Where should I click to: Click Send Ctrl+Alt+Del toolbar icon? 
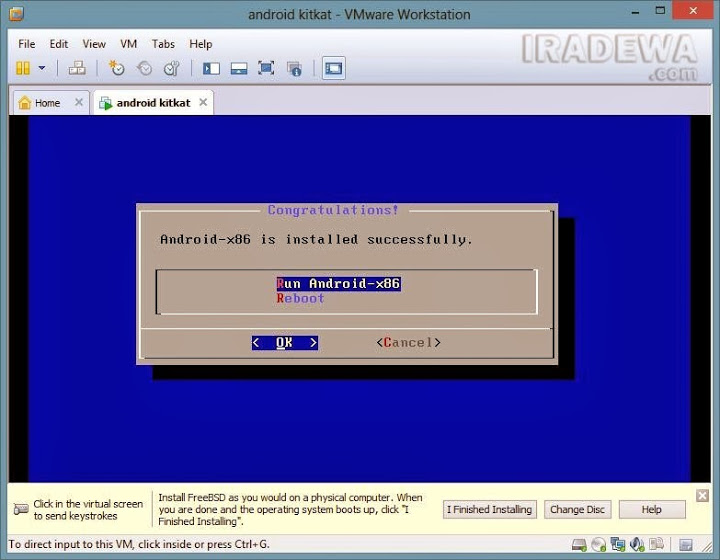click(77, 68)
